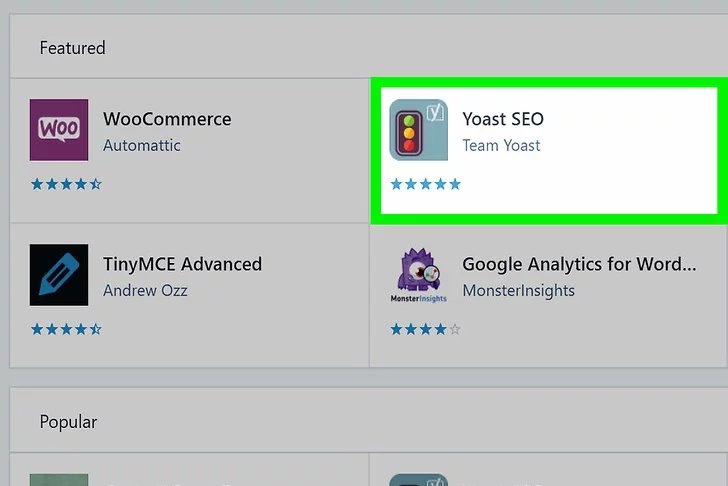The height and width of the screenshot is (486, 728).
Task: Click the TinyMCE Advanced pencil icon
Action: click(x=59, y=275)
